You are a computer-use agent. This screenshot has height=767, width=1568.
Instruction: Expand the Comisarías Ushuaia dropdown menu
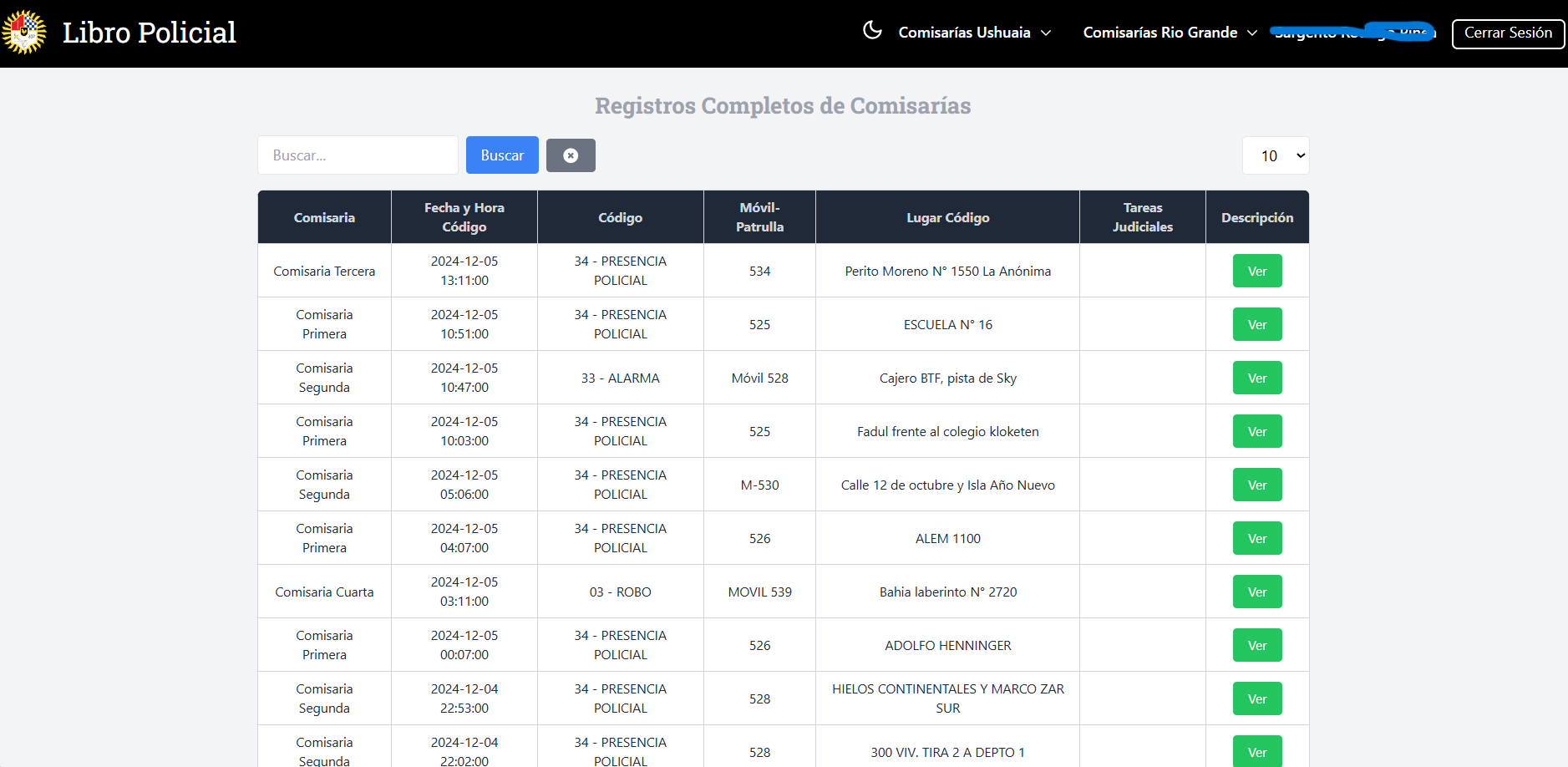[x=974, y=33]
